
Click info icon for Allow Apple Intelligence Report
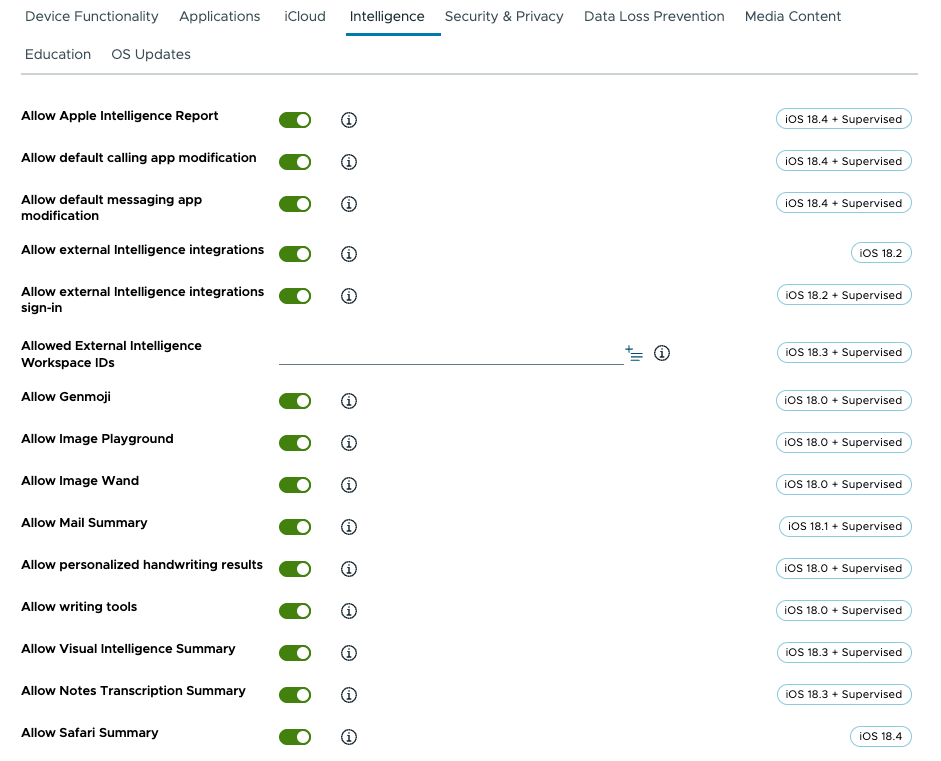pyautogui.click(x=349, y=120)
